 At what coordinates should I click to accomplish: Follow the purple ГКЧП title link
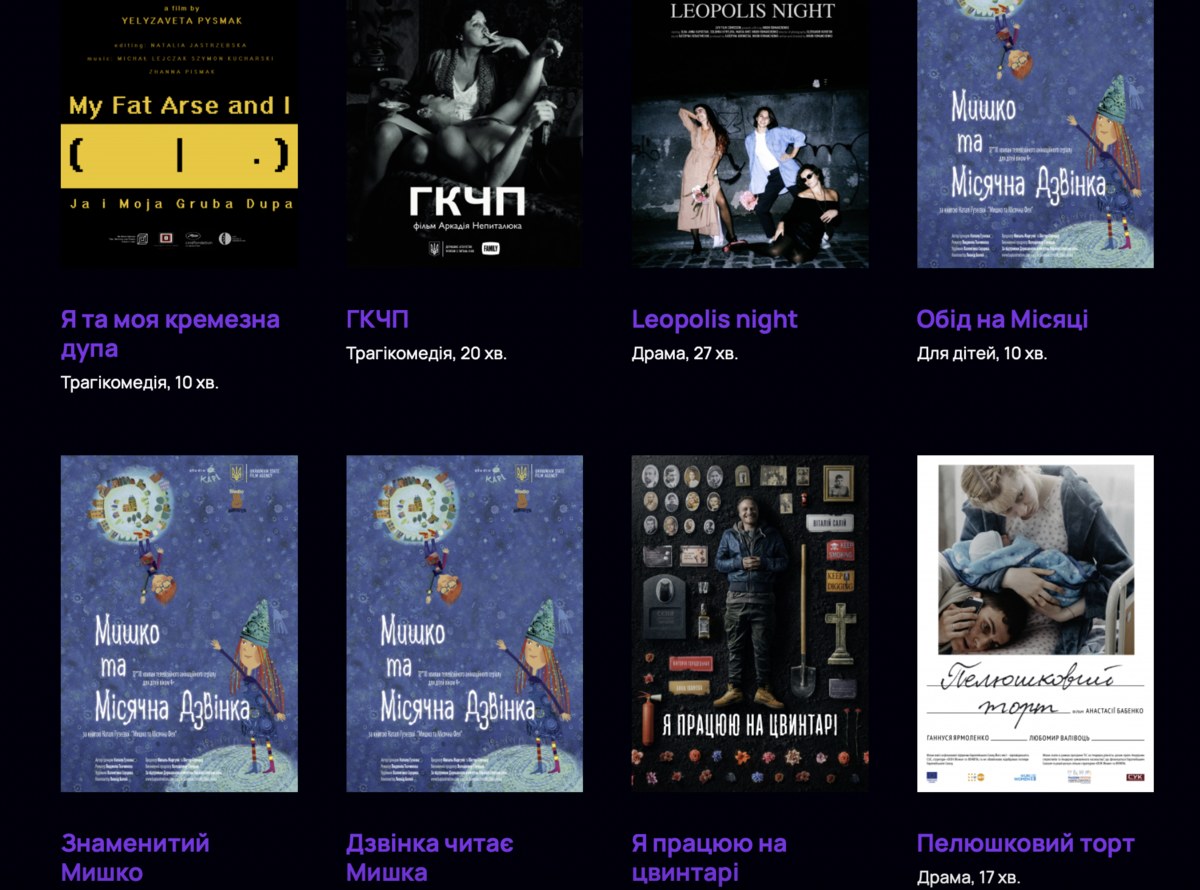(x=377, y=320)
